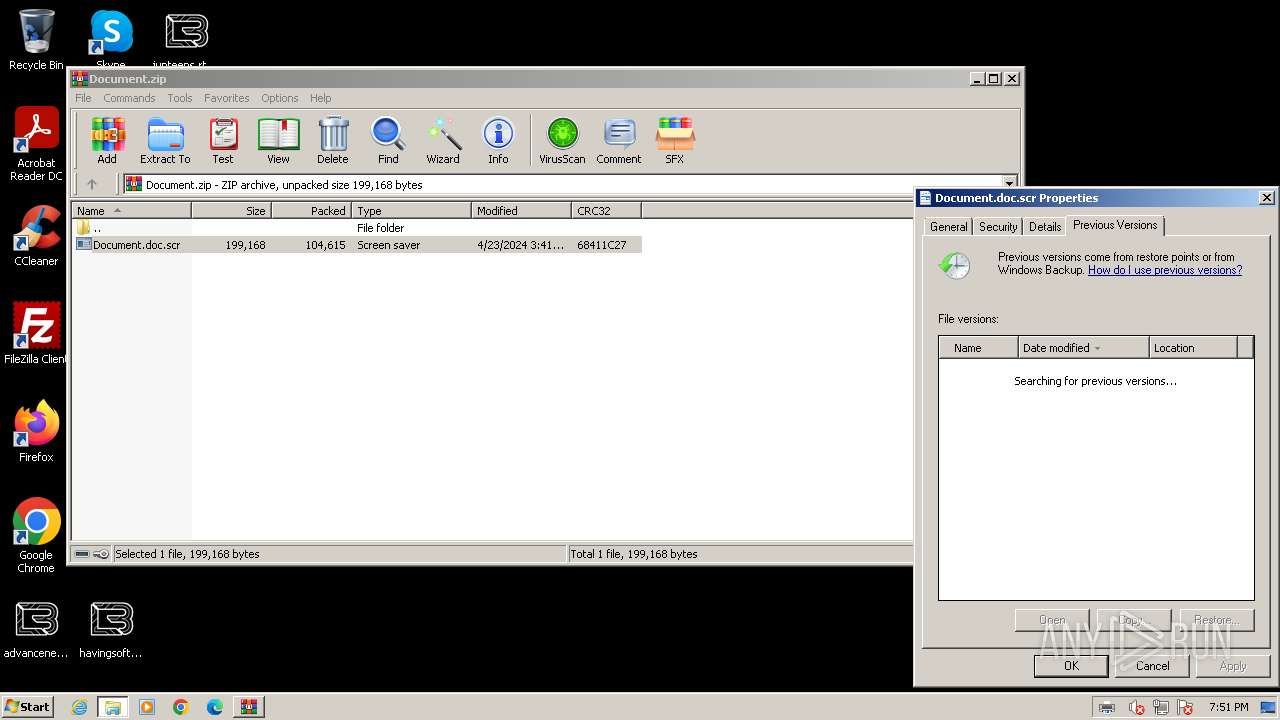Click the View toolbar icon
This screenshot has height=720, width=1280.
tap(278, 140)
